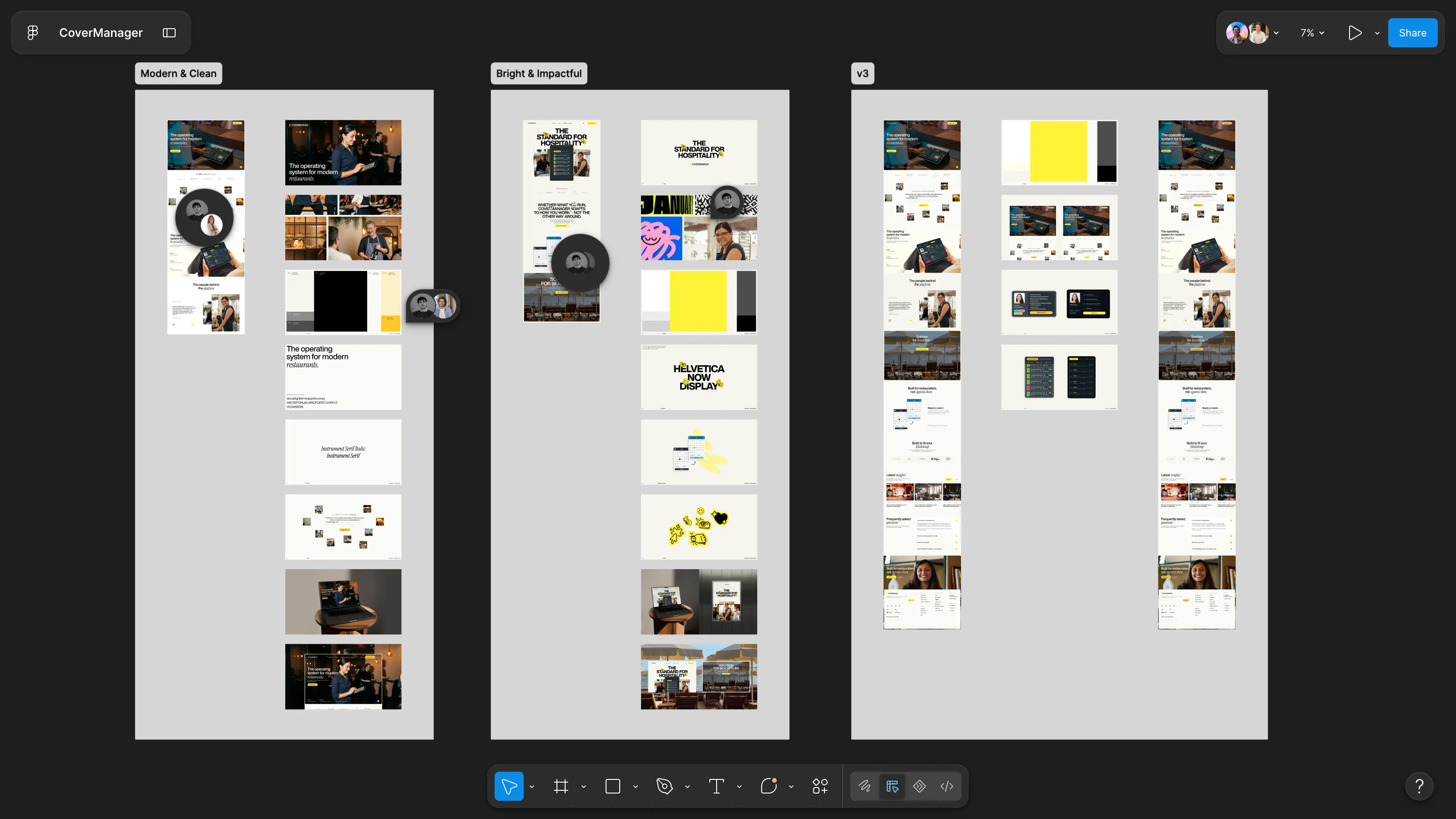Select the waitress hero image frame
The width and height of the screenshot is (1456, 819).
point(343,152)
